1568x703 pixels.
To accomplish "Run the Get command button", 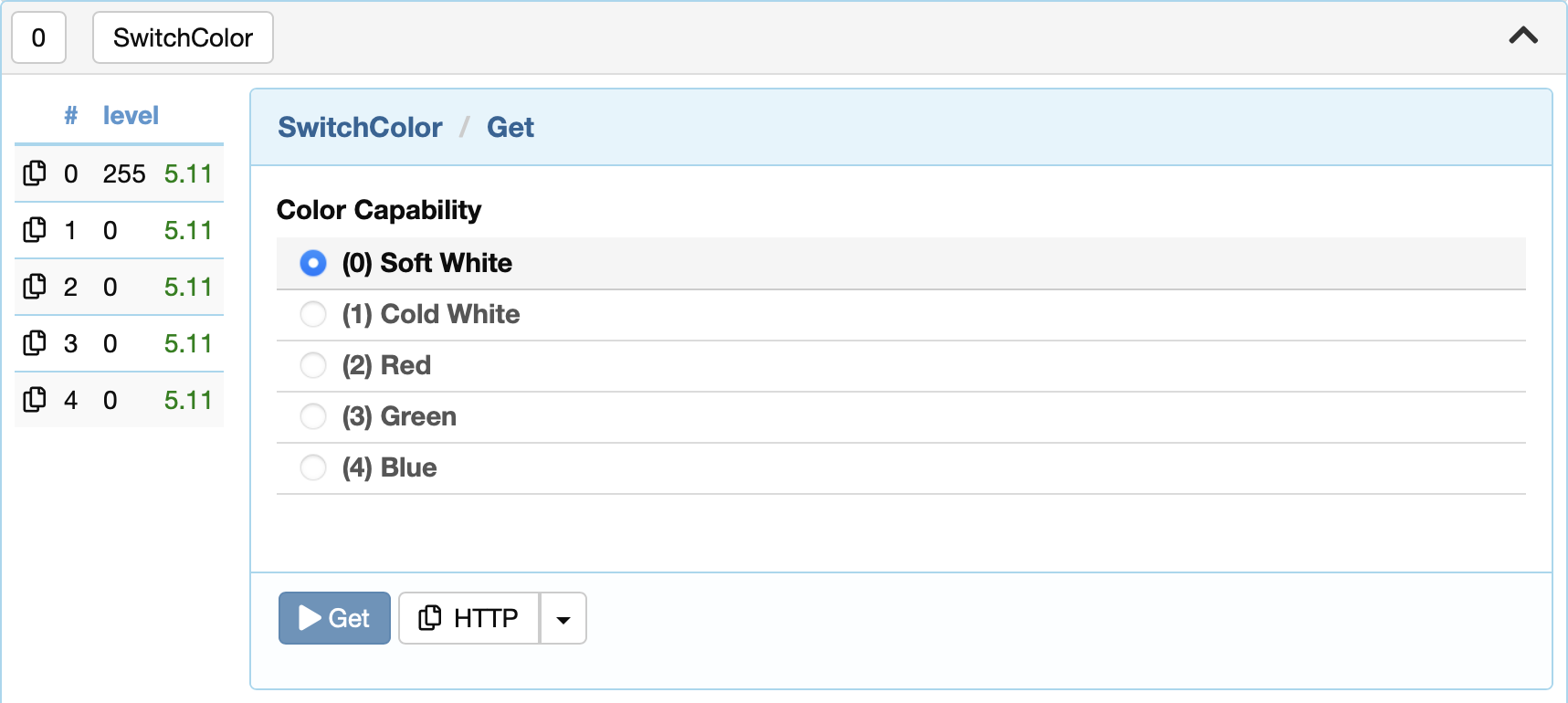I will point(334,618).
